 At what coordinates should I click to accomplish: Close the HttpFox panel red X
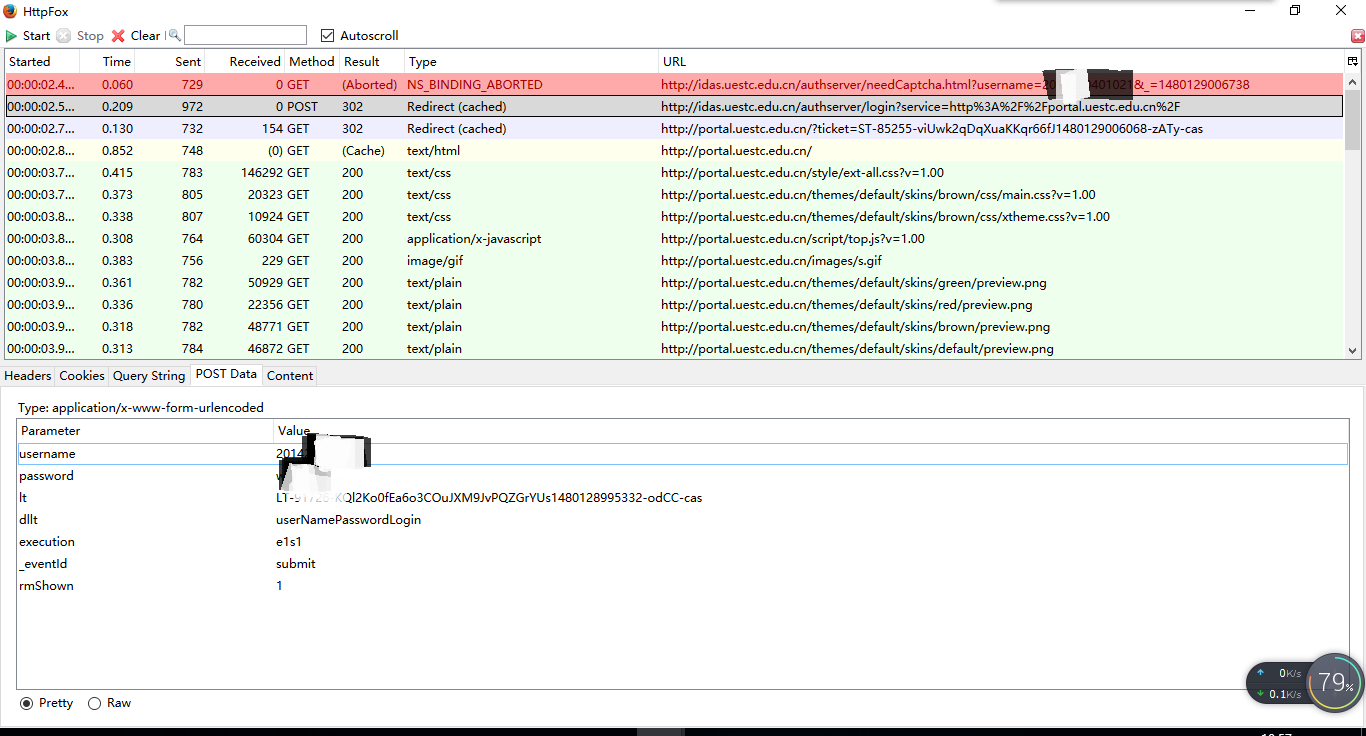(1357, 36)
